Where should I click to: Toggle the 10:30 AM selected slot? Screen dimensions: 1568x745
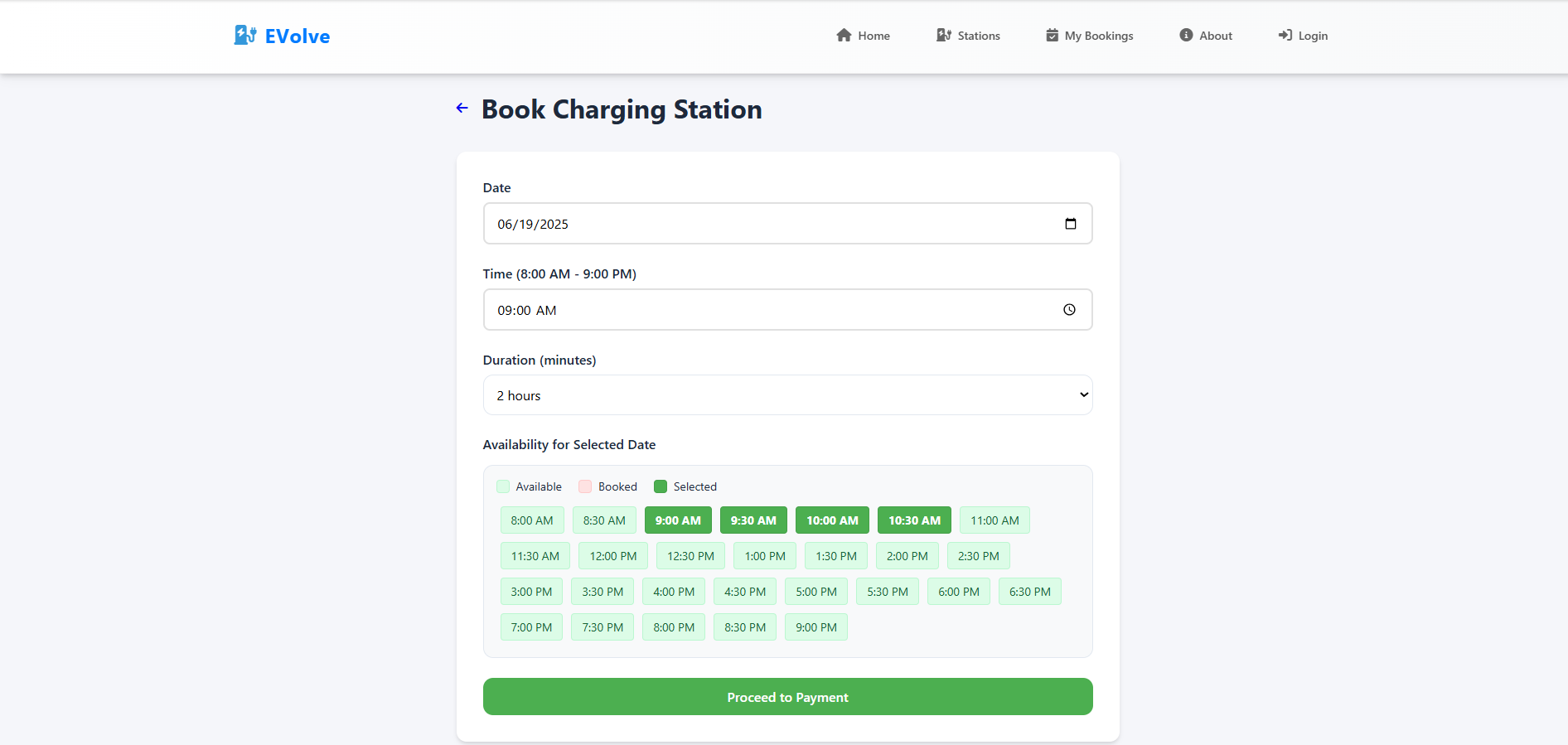913,520
